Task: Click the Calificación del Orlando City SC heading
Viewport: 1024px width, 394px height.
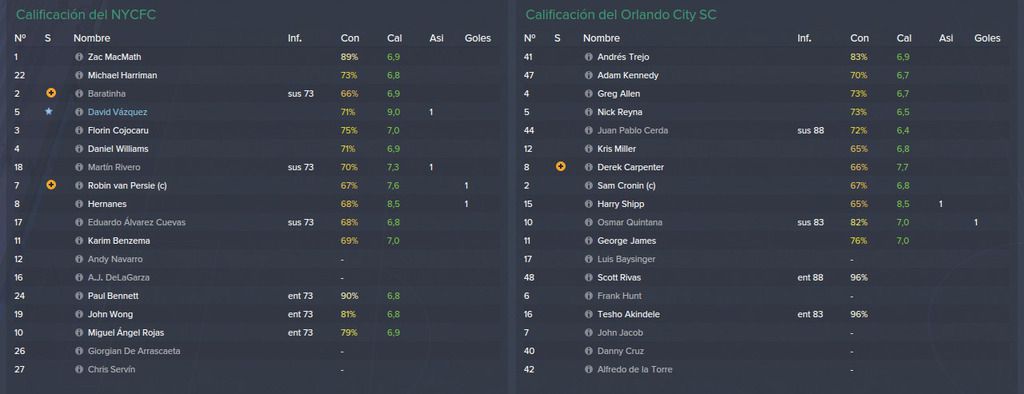Action: pos(621,14)
